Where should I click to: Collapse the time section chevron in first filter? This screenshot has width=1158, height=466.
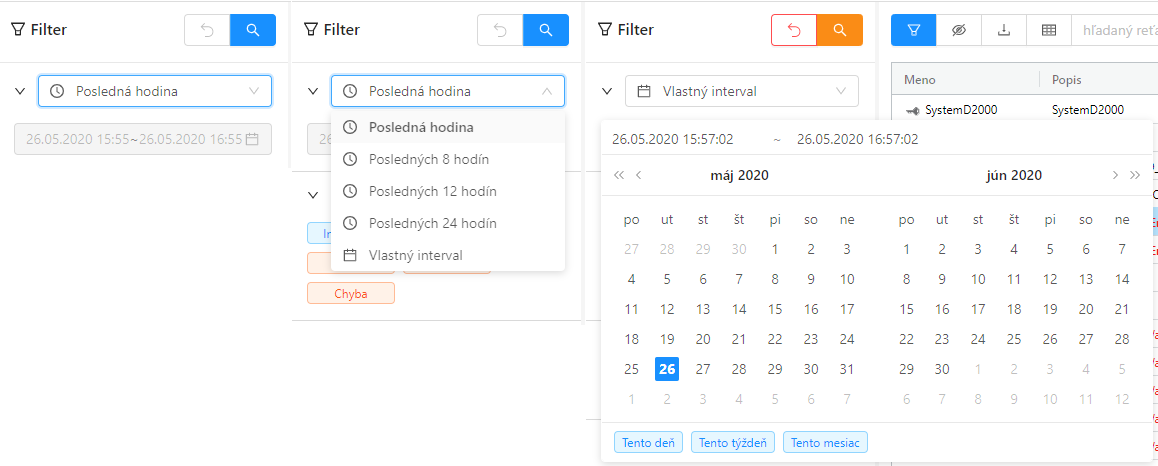[20, 91]
